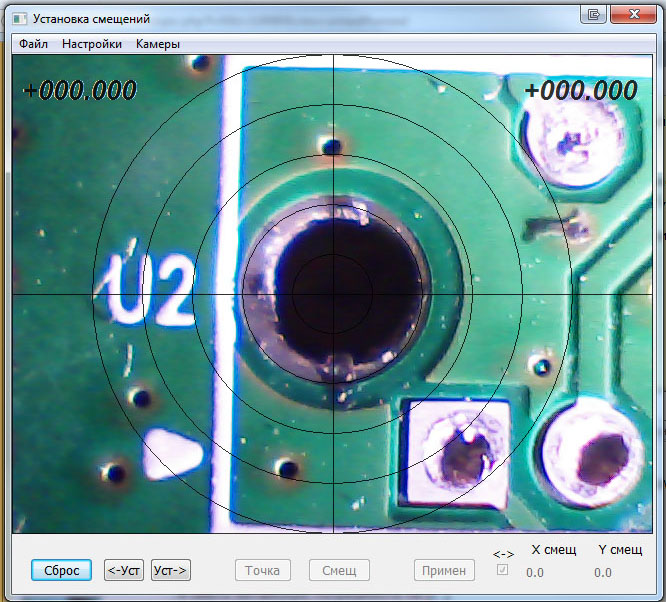Screen dimensions: 666x602
Task: Open the Камеры menu
Action: click(x=158, y=44)
